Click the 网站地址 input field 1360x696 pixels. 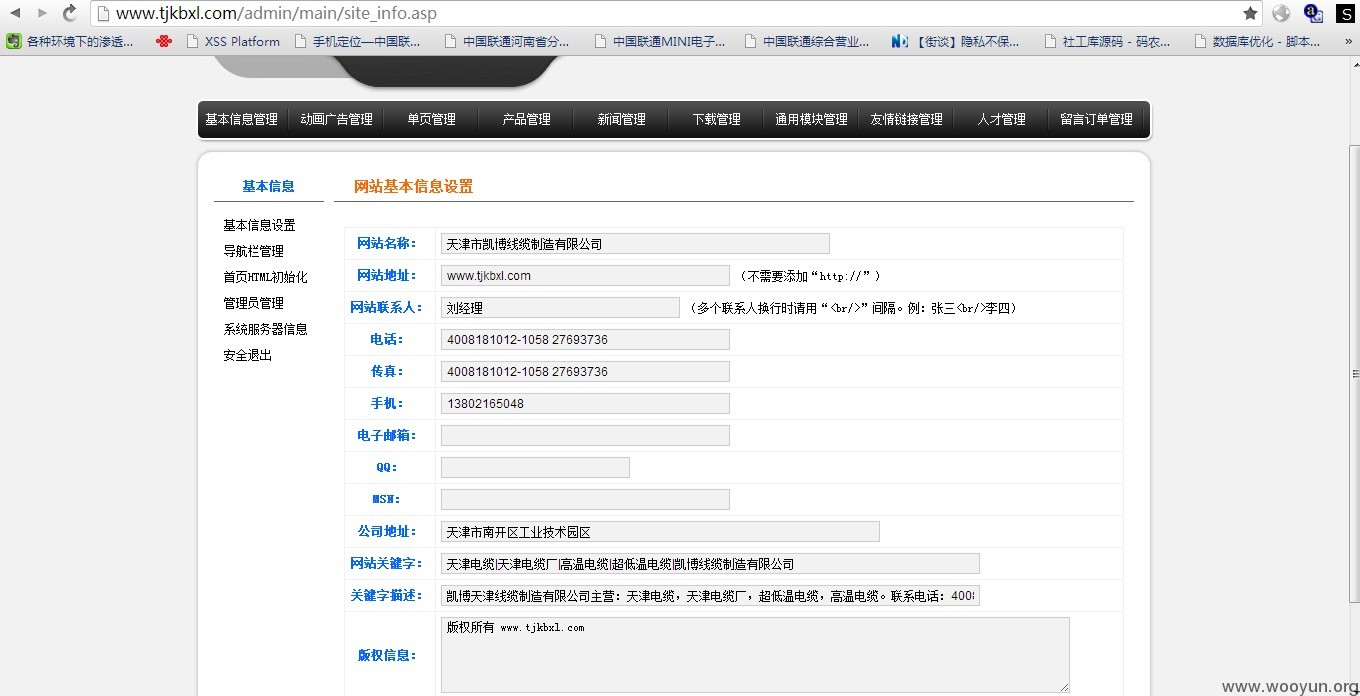585,276
